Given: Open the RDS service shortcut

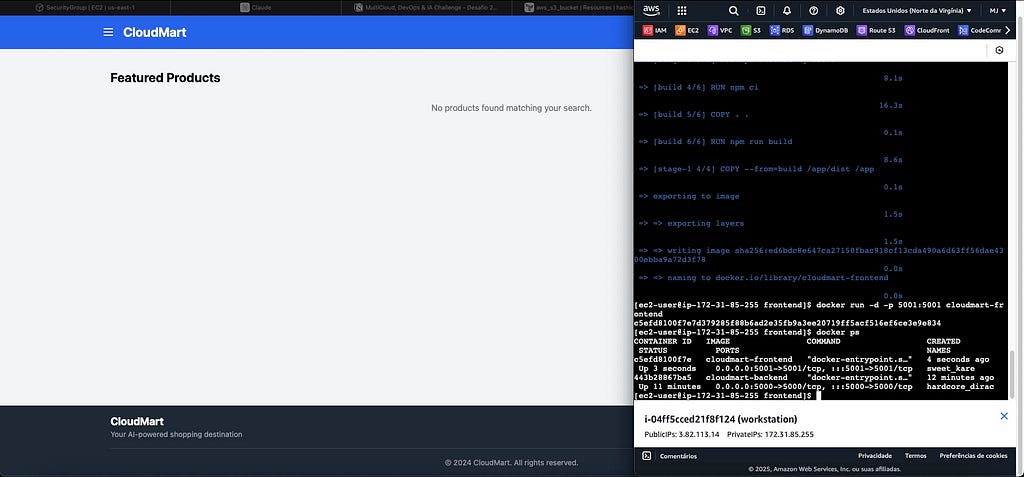Looking at the screenshot, I should [x=782, y=30].
